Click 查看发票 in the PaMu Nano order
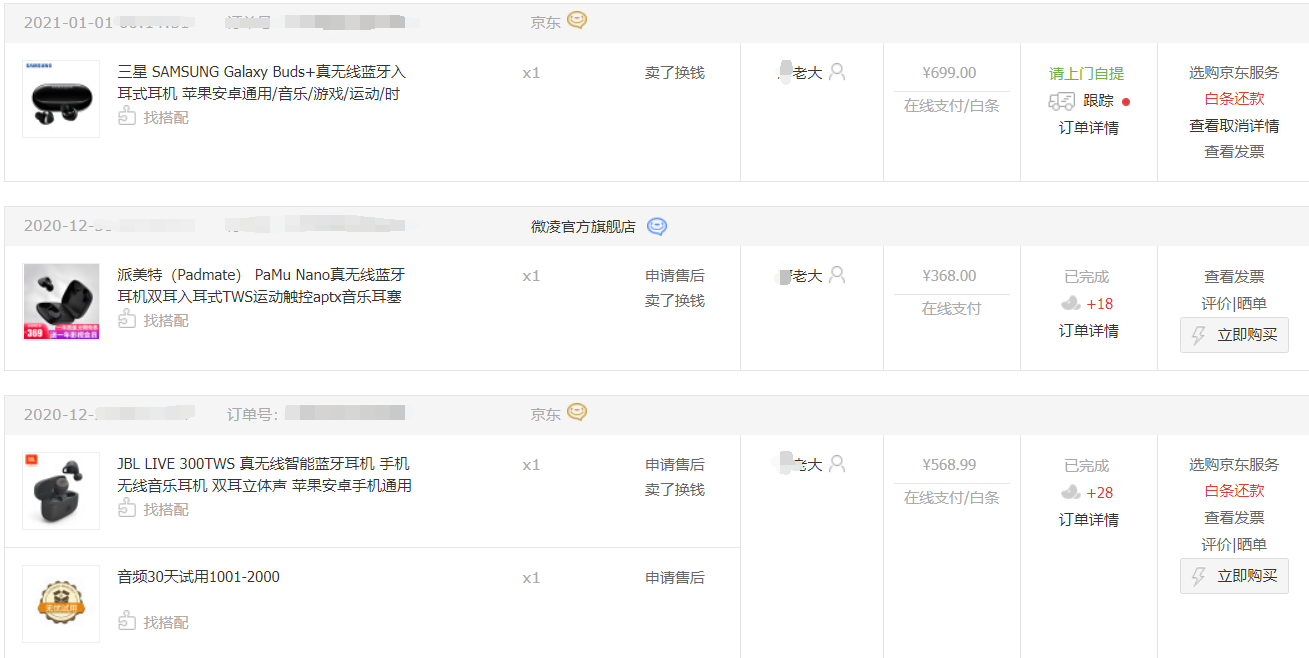 (x=1234, y=277)
